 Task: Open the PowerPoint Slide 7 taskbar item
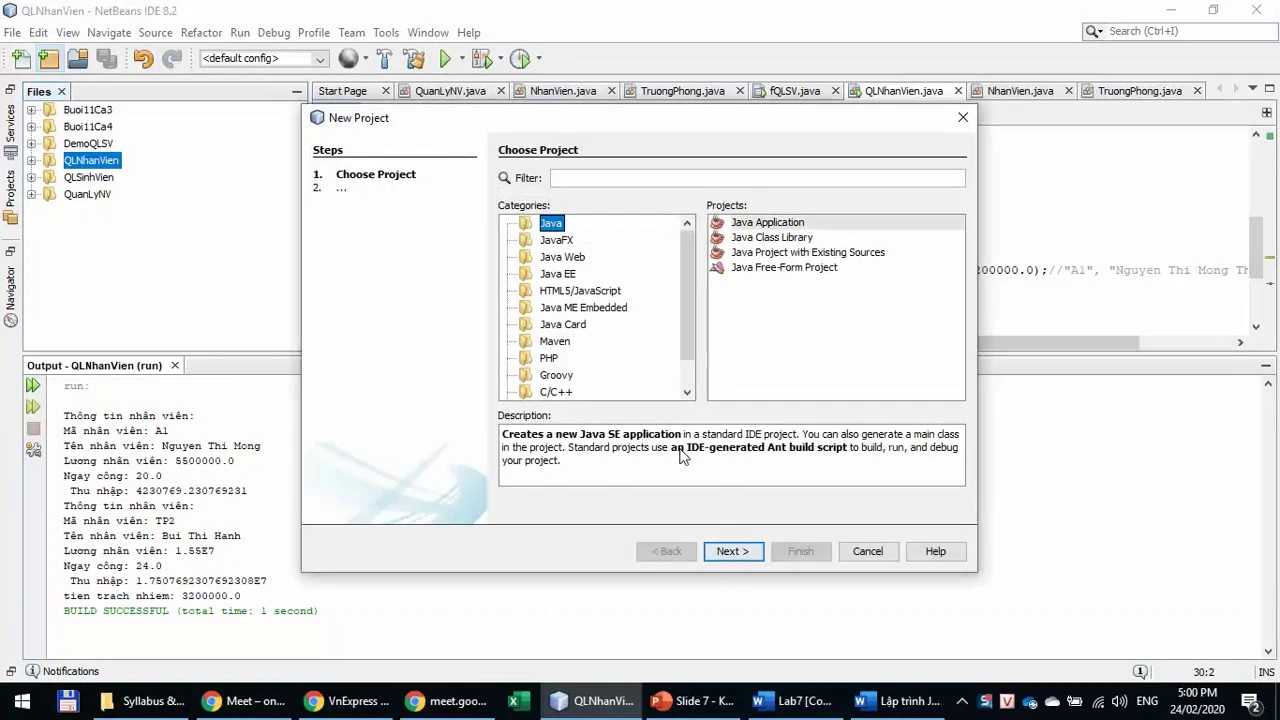692,701
